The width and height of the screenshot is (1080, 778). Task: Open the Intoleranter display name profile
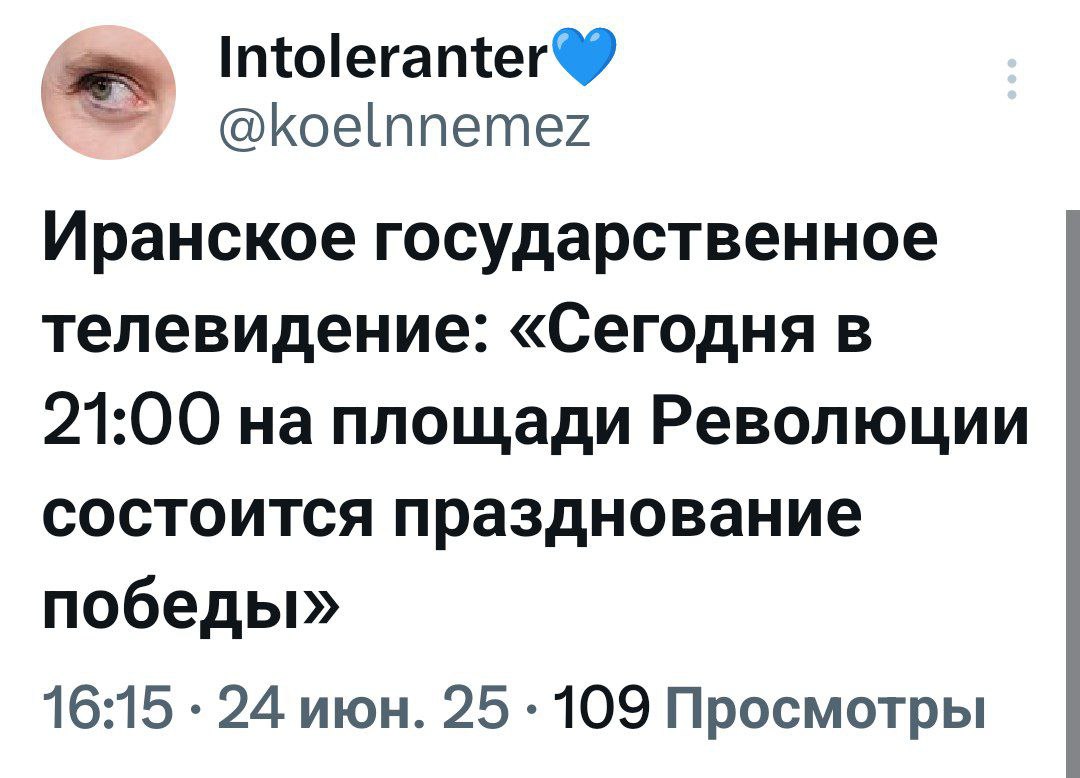(385, 59)
